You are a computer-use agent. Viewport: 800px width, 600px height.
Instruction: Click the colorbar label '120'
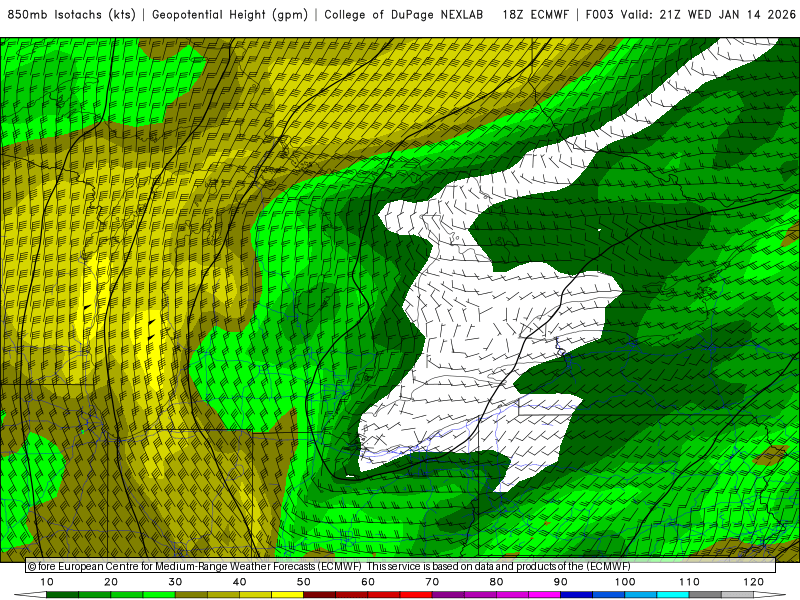(754, 582)
